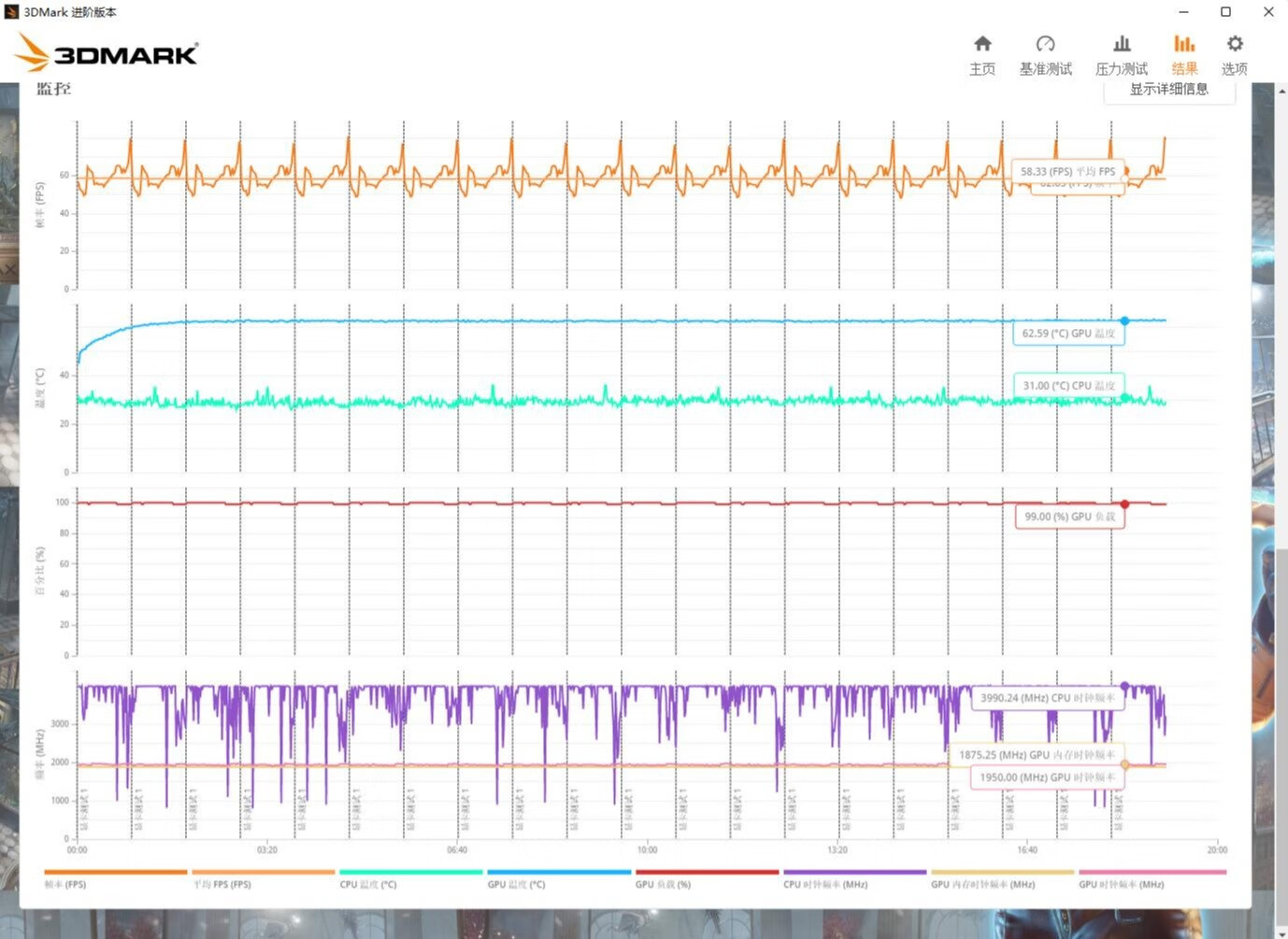Click the blue GPU temperature data point
This screenshot has width=1288, height=939.
pos(1124,320)
